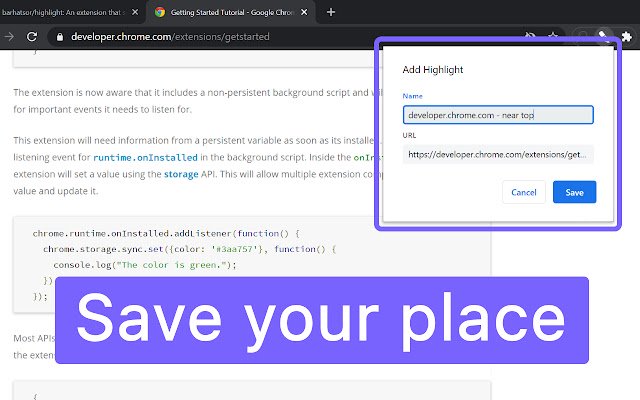
Task: Select the chrome.runtime.onInstalled.addListener code line
Action: (166, 233)
